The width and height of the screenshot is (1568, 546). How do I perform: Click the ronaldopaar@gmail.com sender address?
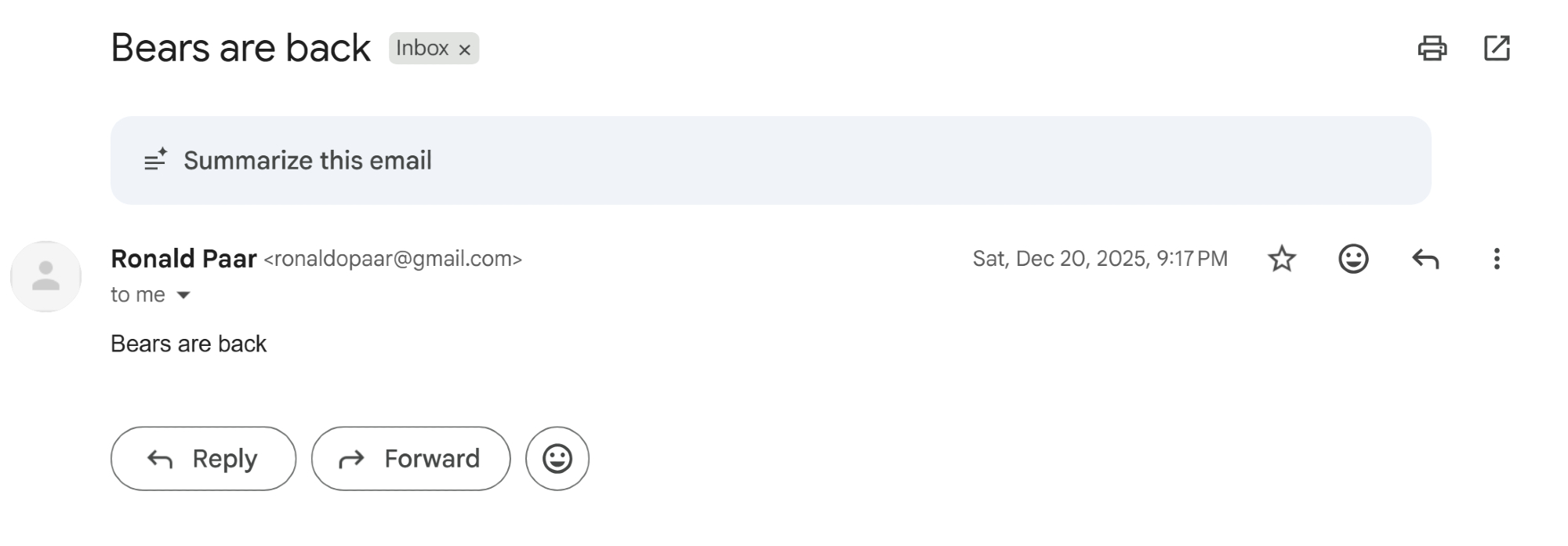pos(393,260)
